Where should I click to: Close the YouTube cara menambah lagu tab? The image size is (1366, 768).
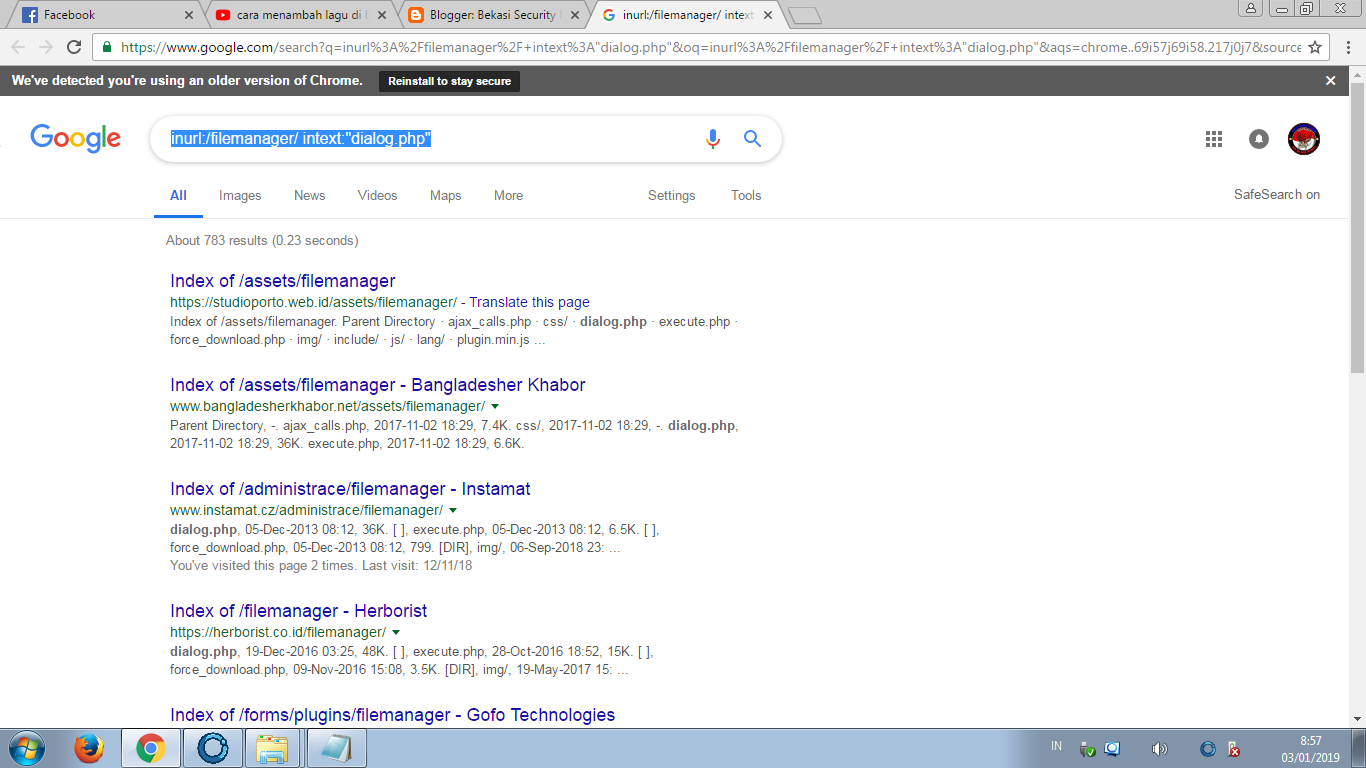(382, 15)
